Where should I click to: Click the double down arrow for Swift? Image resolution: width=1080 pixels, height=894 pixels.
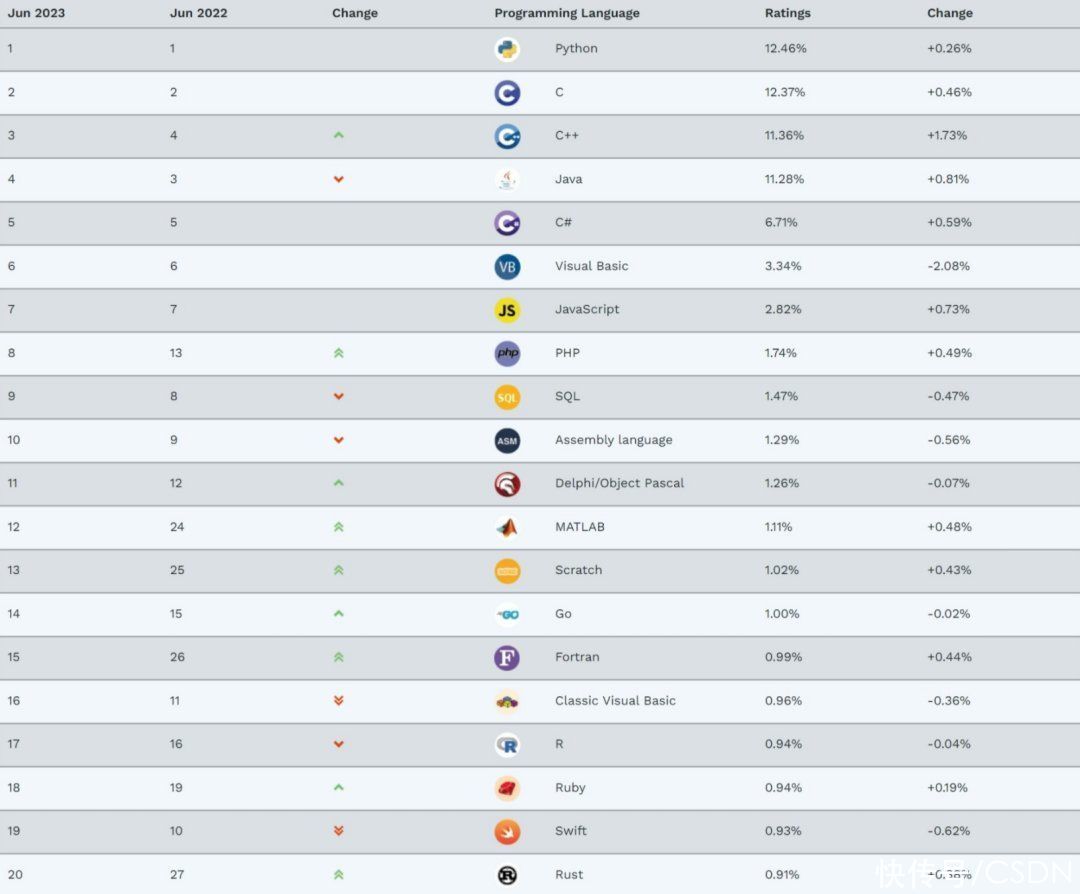click(x=338, y=831)
